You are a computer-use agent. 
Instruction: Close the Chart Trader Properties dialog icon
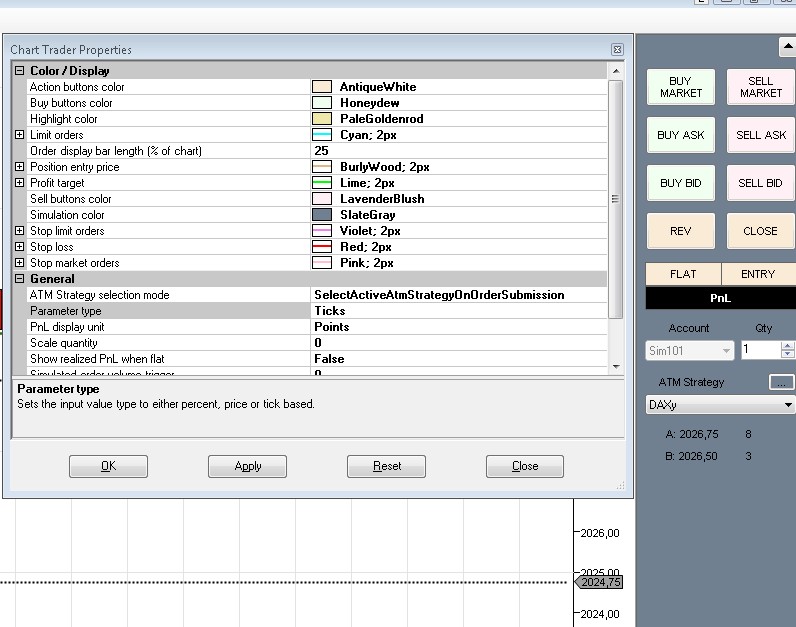[x=617, y=49]
